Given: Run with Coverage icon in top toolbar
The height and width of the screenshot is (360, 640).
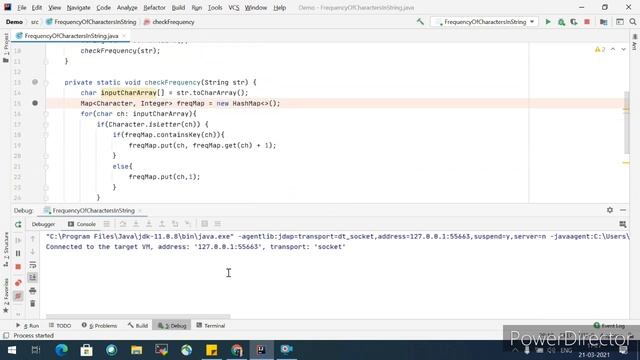Looking at the screenshot, I should pyautogui.click(x=574, y=22).
